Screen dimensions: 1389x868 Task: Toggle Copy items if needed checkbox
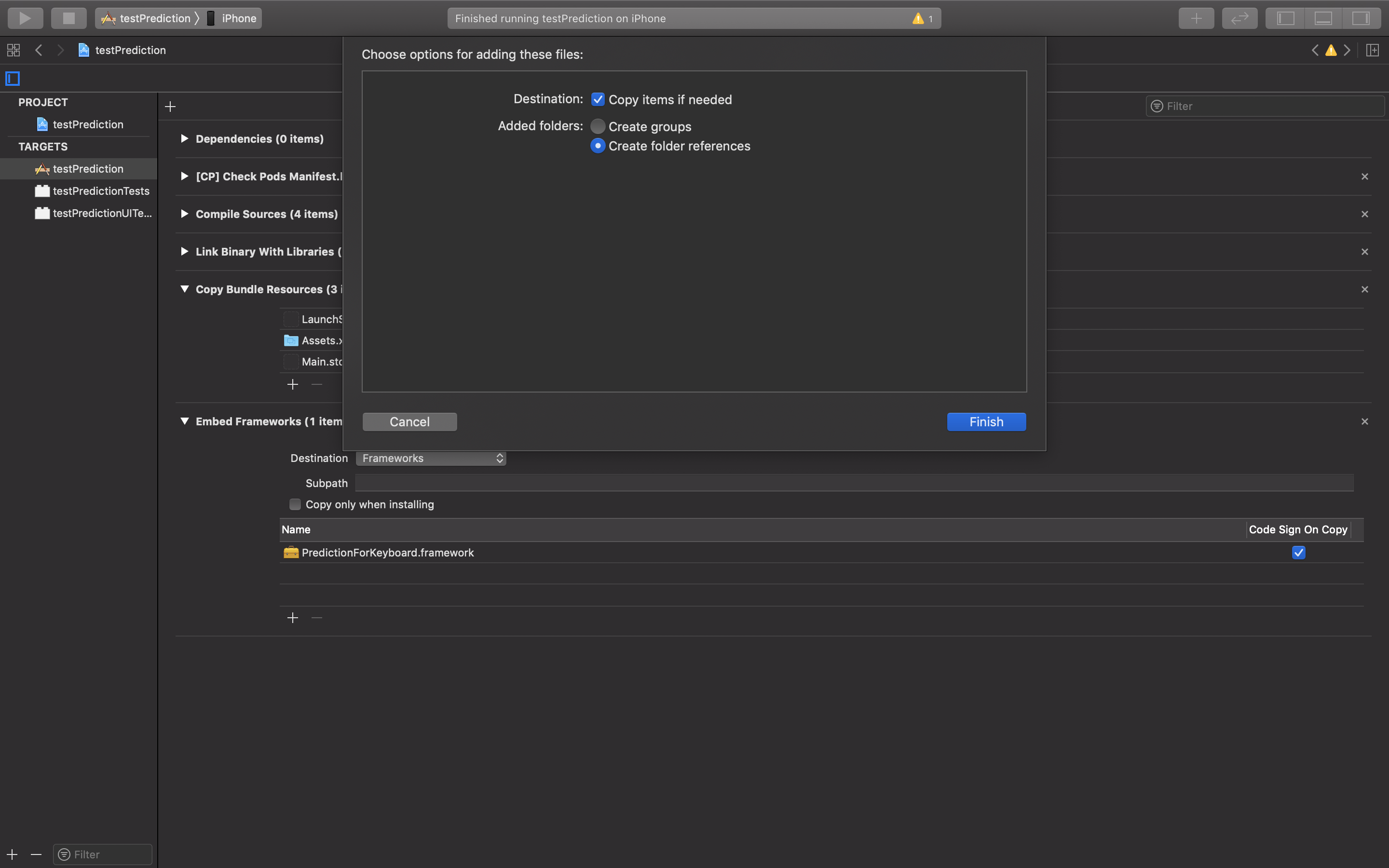598,99
